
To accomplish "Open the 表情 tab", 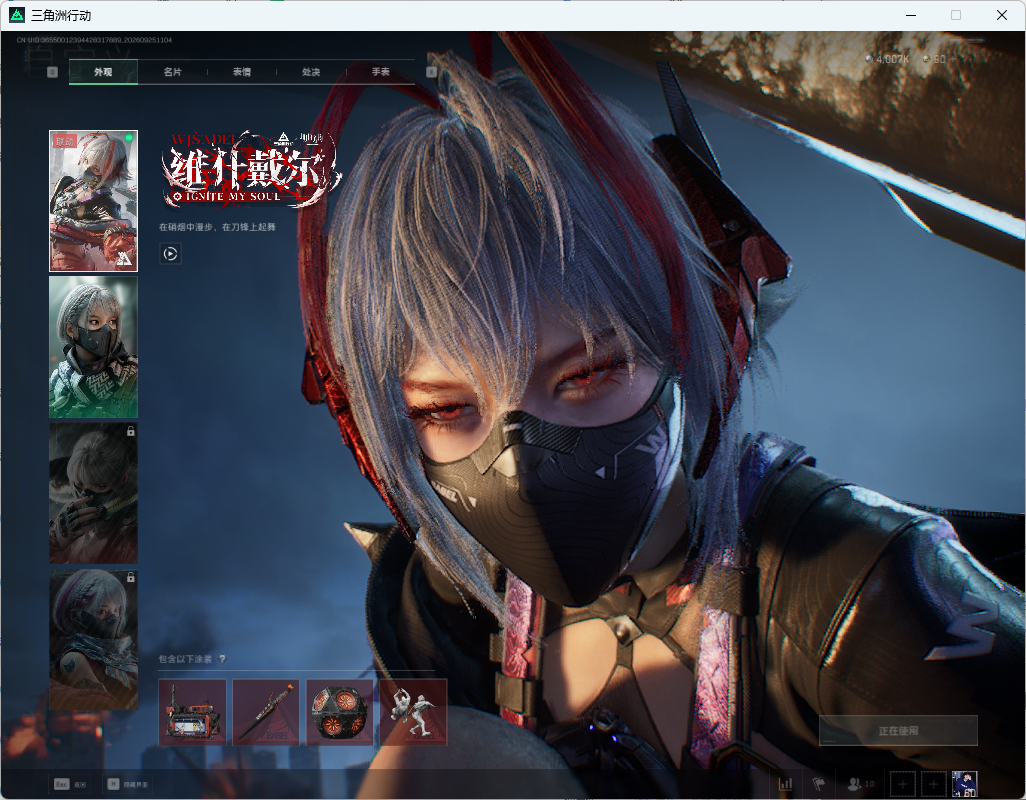I will pyautogui.click(x=241, y=72).
